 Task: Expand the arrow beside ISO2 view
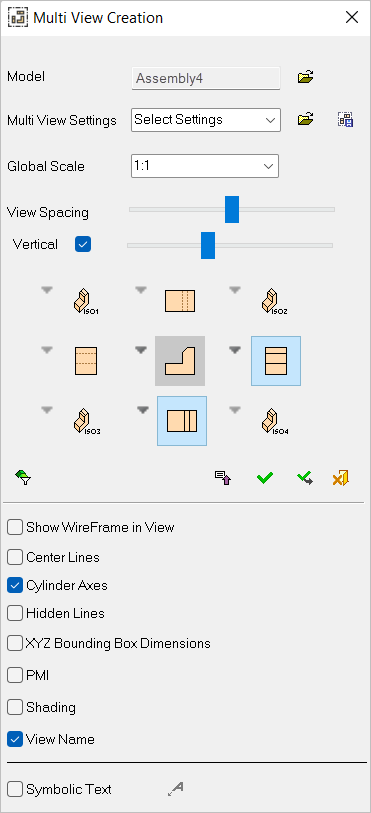click(x=235, y=290)
